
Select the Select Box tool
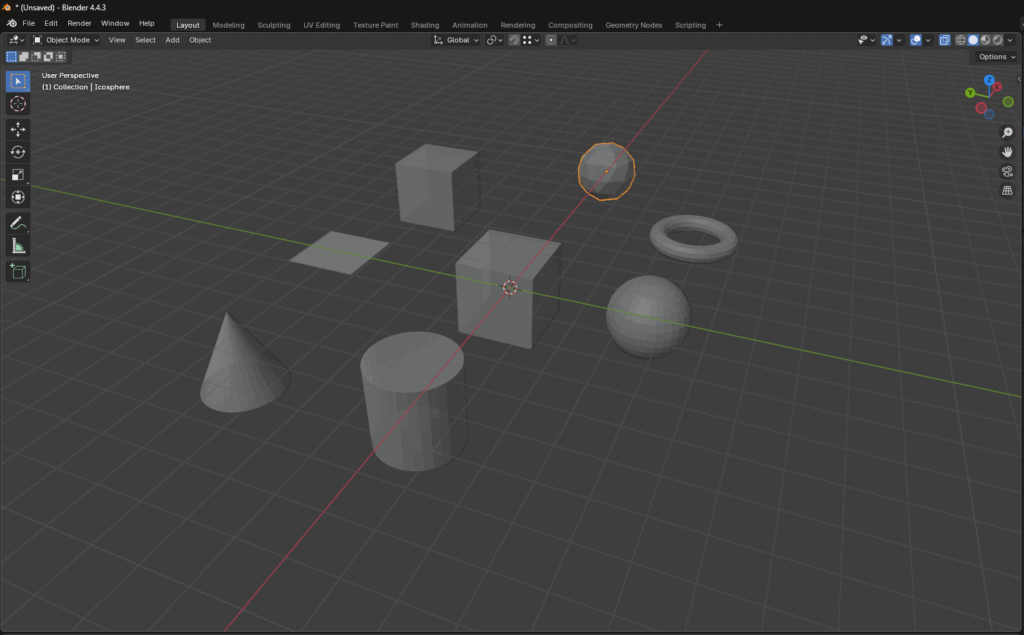click(18, 81)
